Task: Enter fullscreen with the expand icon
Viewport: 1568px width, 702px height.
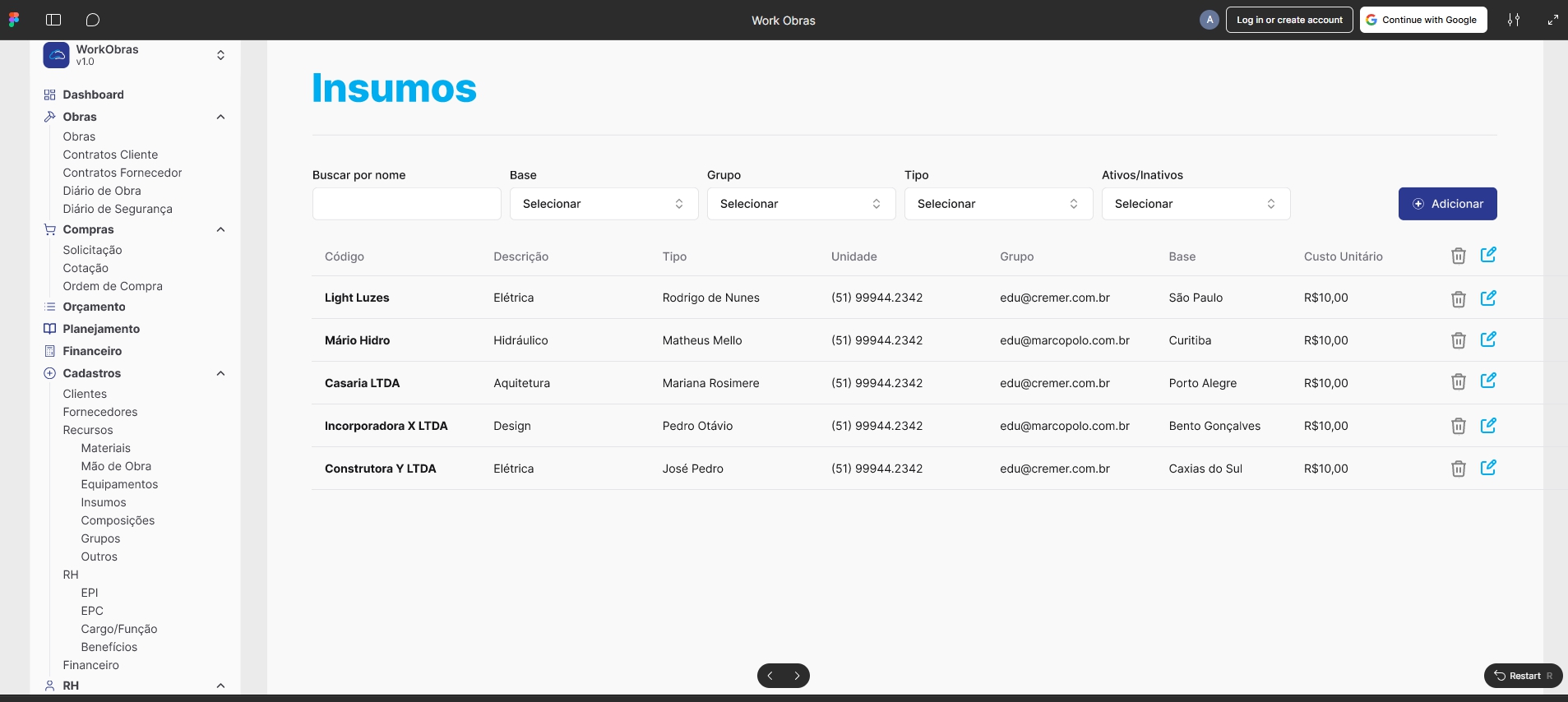Action: pos(1552,20)
